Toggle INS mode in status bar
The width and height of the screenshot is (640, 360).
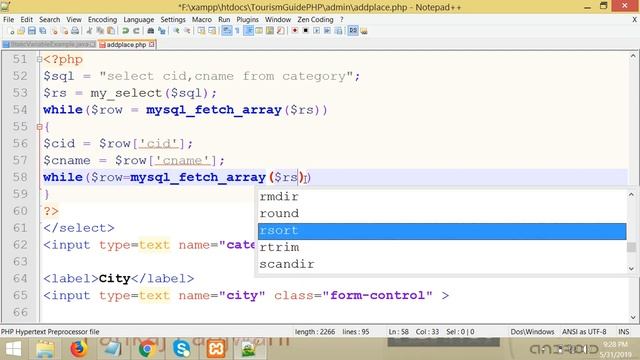tap(624, 332)
